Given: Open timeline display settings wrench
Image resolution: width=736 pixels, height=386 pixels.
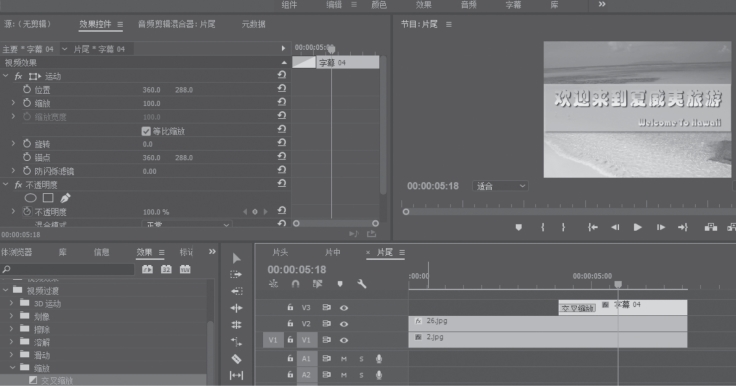Looking at the screenshot, I should click(x=361, y=284).
